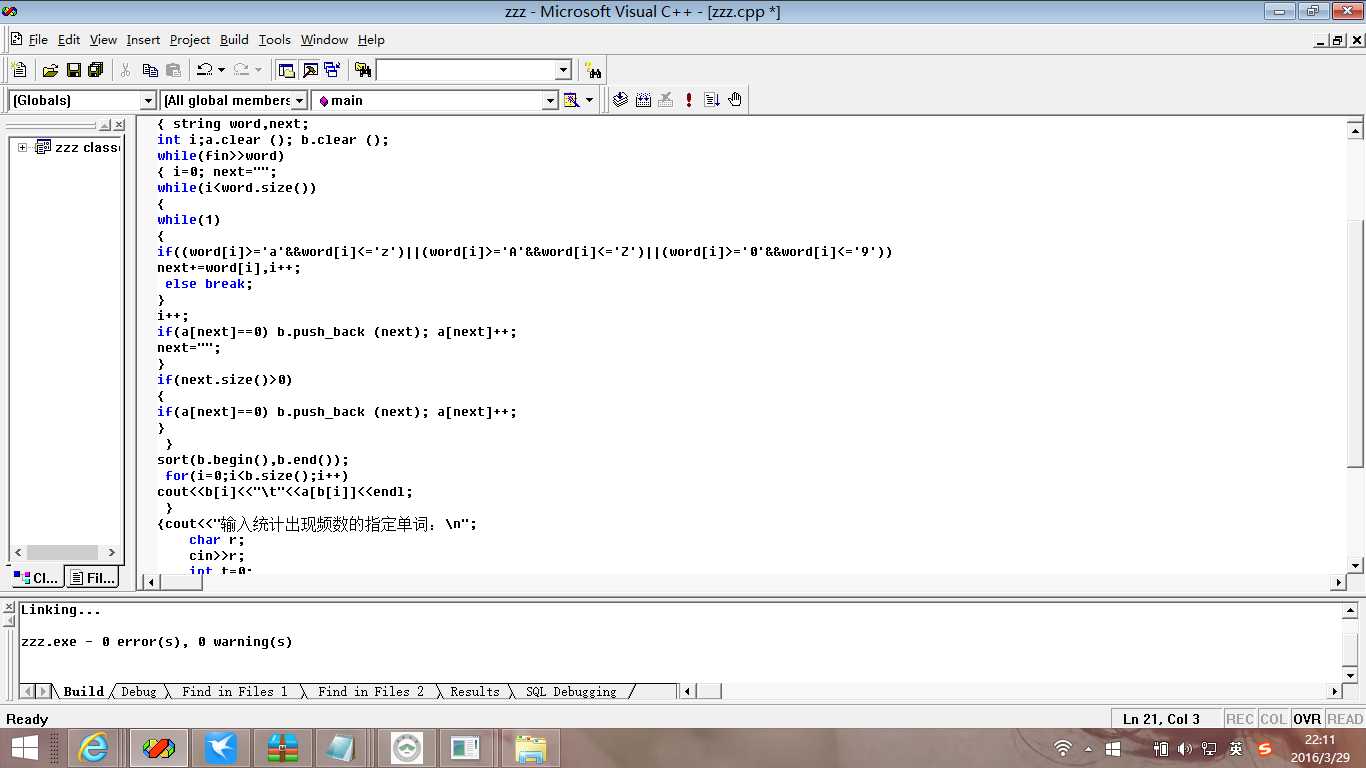1366x768 pixels.
Task: Select the Debug output tab
Action: [139, 691]
